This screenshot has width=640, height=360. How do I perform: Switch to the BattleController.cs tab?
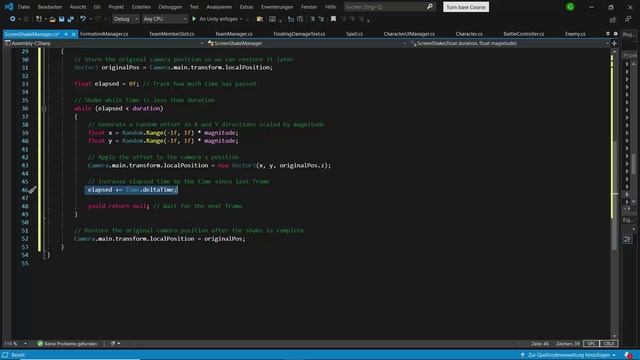524,34
